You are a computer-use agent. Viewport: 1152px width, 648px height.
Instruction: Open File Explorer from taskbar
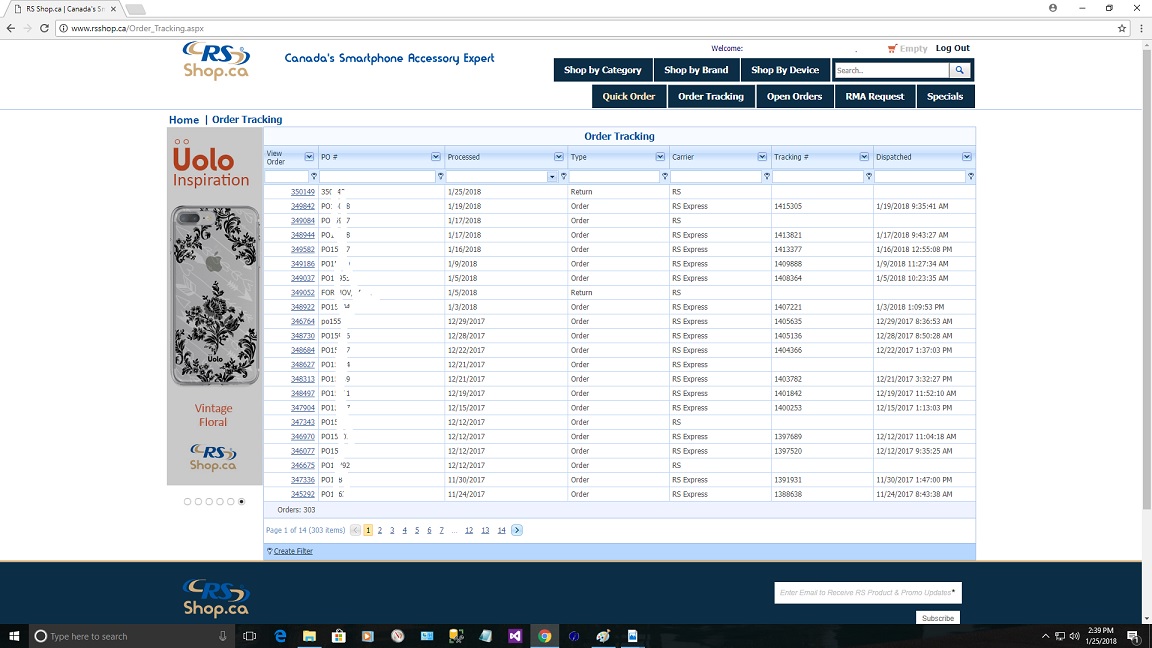pos(309,636)
